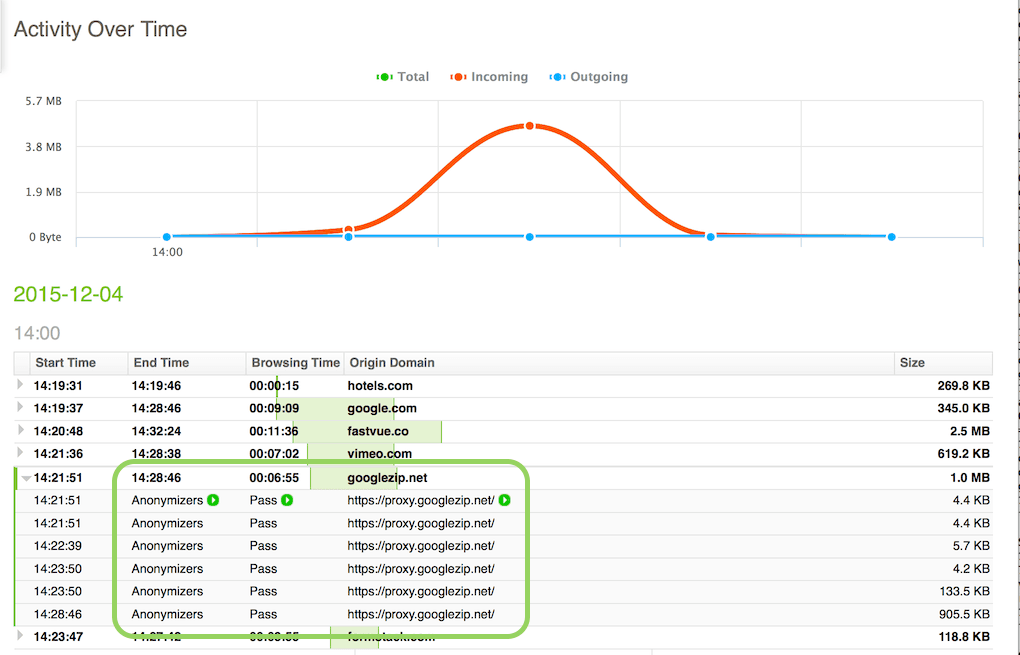Screen dimensions: 1020x655
Task: Sort by Browsing Time column header
Action: tap(295, 363)
